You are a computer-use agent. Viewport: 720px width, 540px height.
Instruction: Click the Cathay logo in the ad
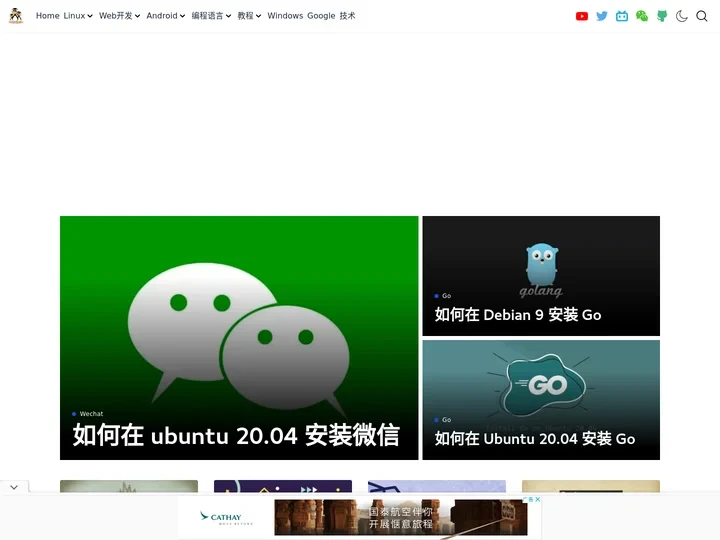pos(226,518)
